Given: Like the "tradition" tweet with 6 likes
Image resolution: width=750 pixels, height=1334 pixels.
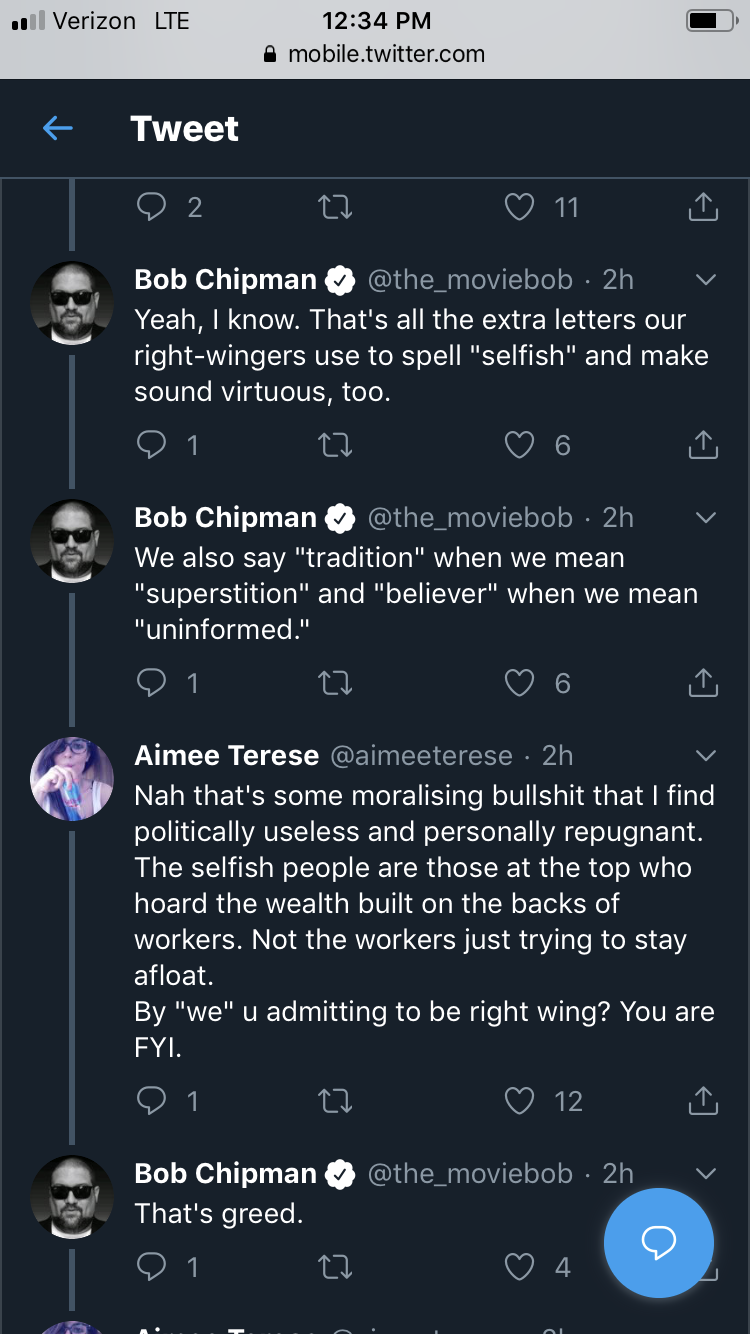Looking at the screenshot, I should 520,683.
